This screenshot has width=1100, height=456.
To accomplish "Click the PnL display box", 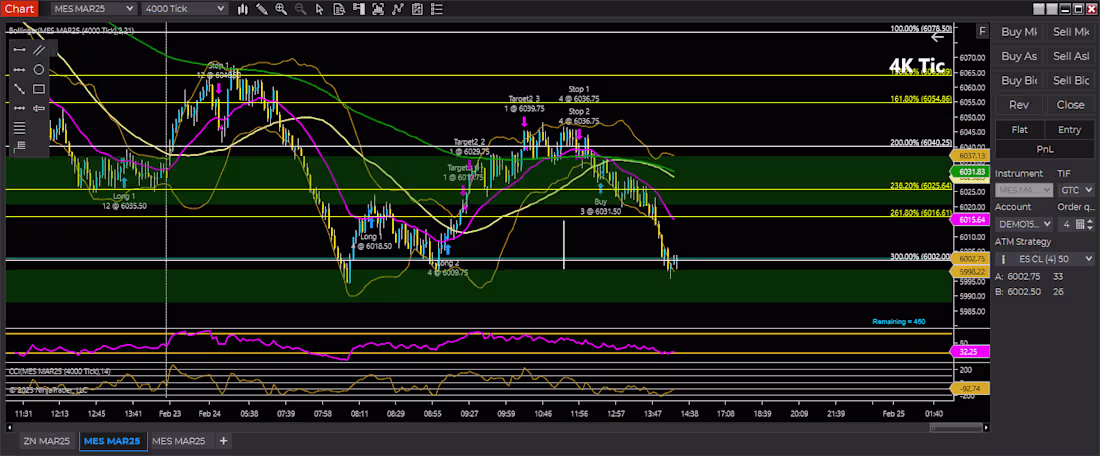I will point(1045,149).
